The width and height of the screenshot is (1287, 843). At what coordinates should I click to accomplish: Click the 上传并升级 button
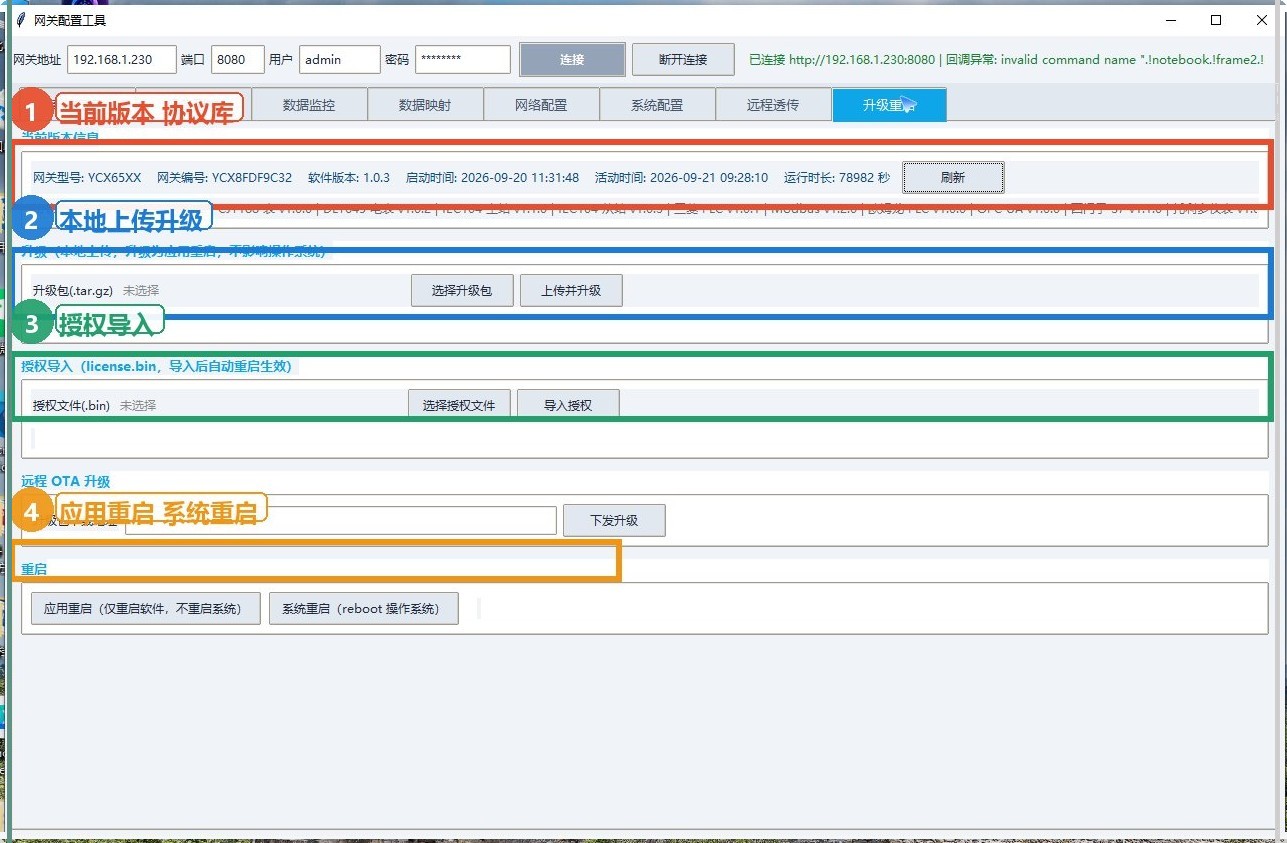coord(571,291)
